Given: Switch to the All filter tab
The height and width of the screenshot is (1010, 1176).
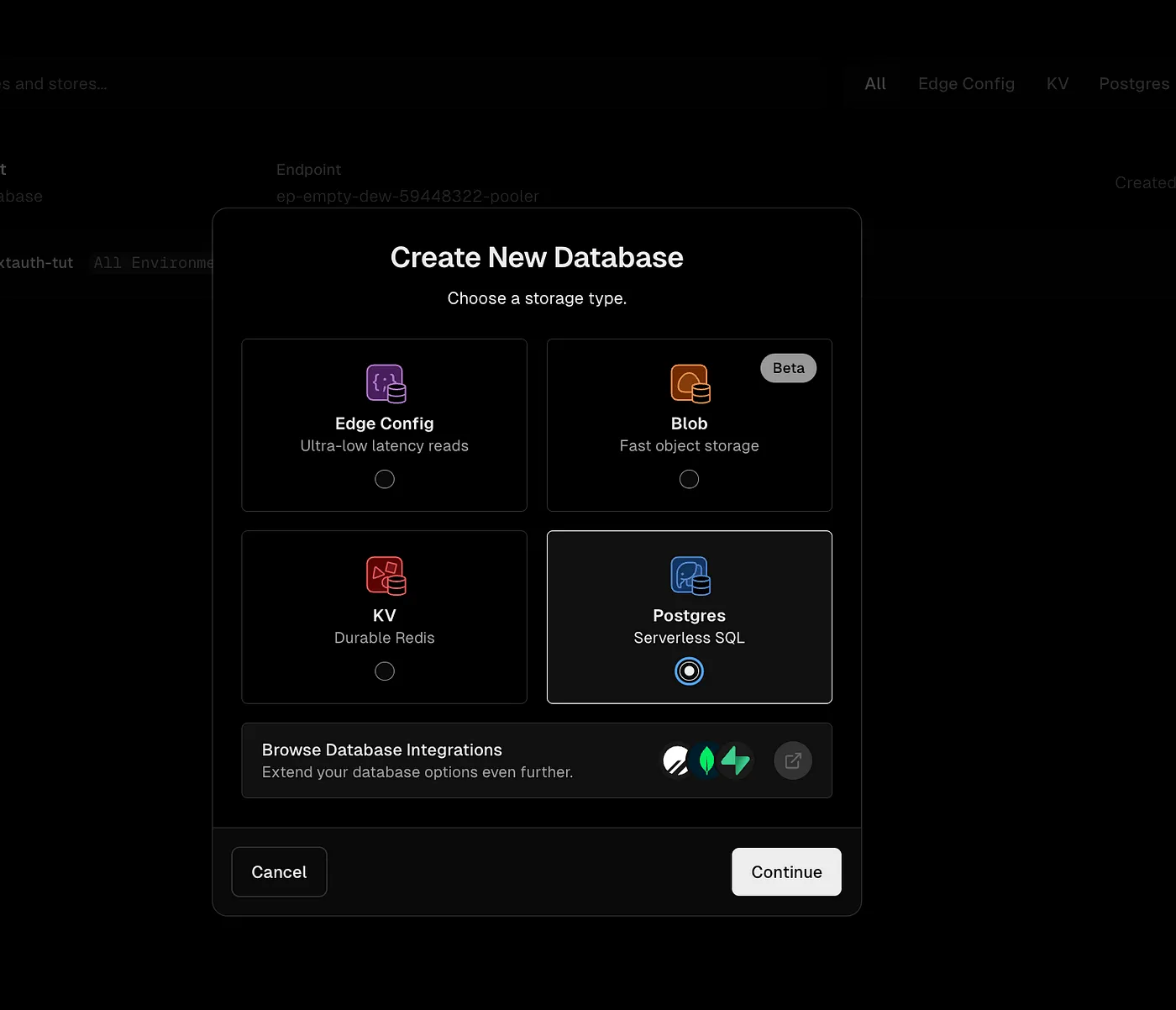Looking at the screenshot, I should pyautogui.click(x=875, y=84).
